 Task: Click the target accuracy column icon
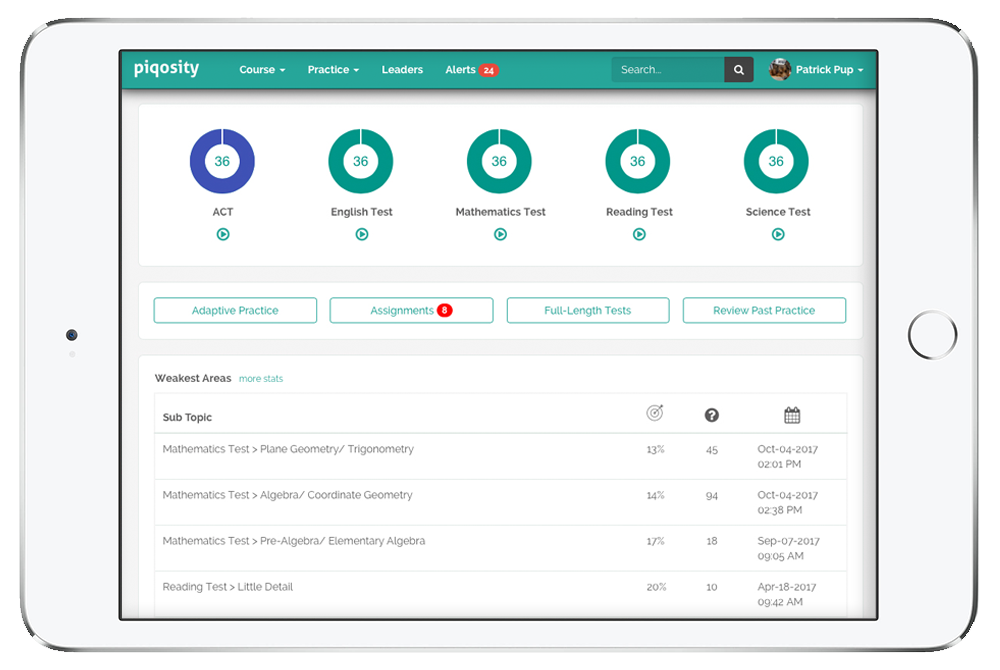pos(655,414)
